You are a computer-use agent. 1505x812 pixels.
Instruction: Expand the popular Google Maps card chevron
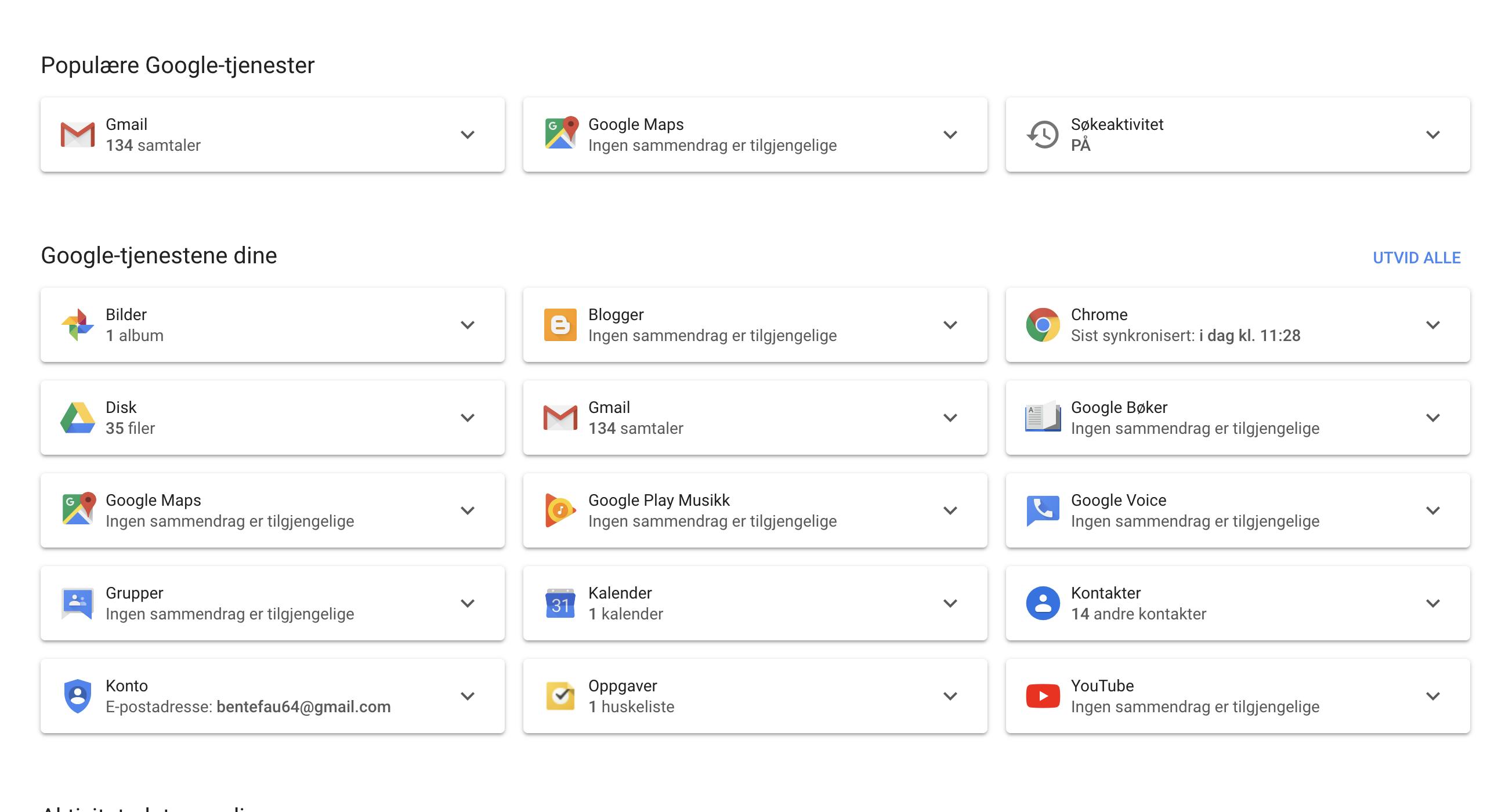pyautogui.click(x=950, y=135)
